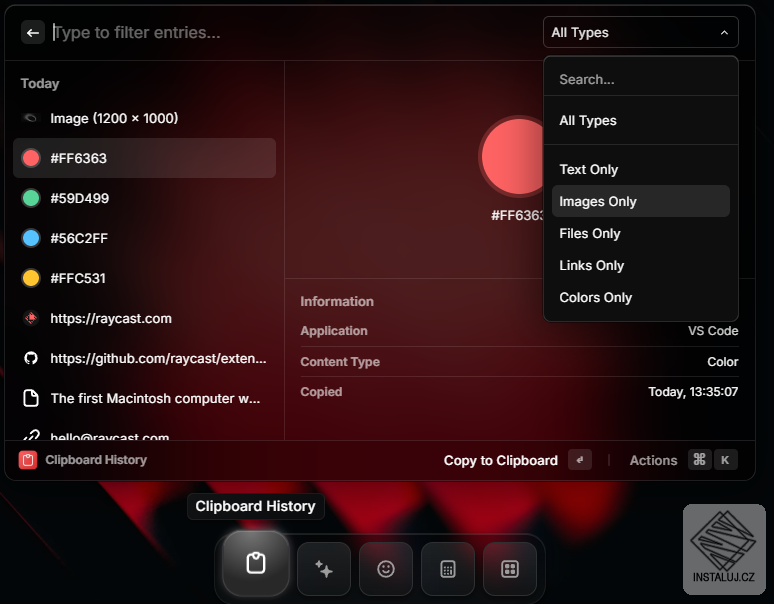774x604 pixels.
Task: Click the Content Type row value Color
Action: coord(722,362)
